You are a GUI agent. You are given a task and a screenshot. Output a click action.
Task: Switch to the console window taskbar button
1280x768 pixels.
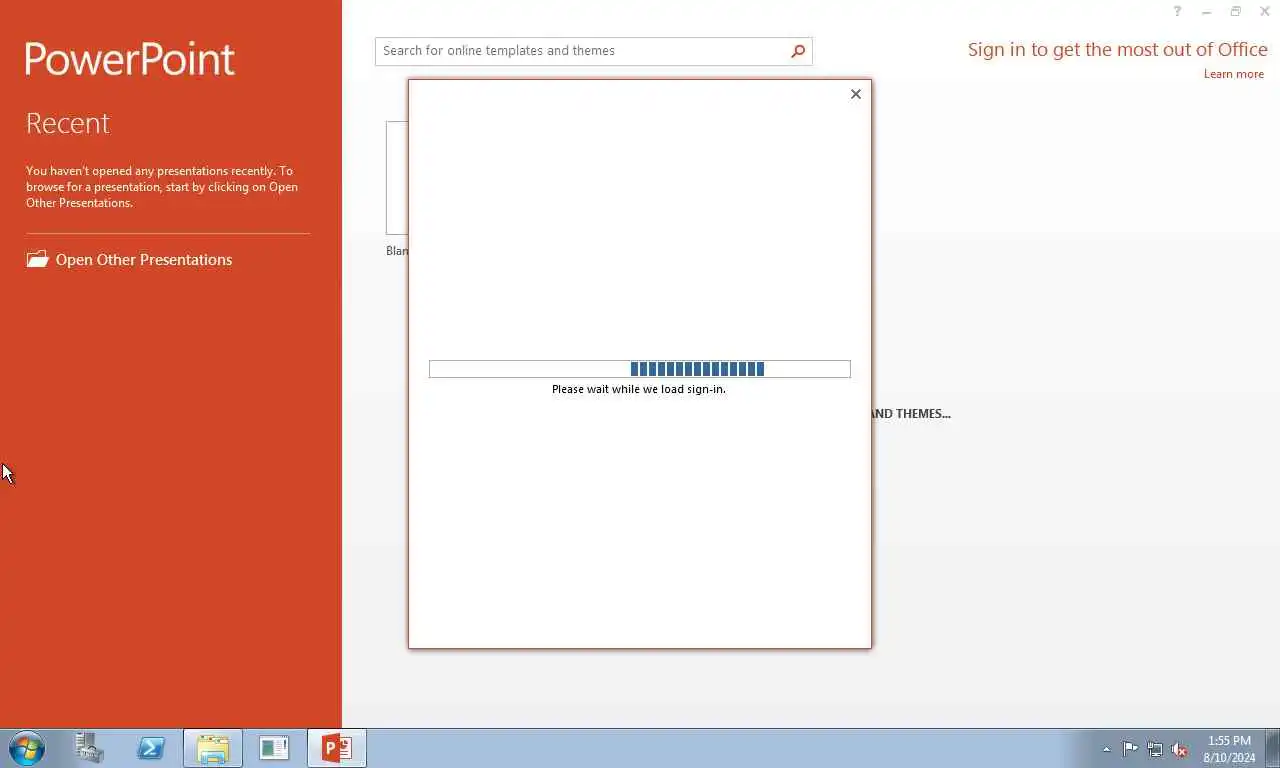point(274,748)
